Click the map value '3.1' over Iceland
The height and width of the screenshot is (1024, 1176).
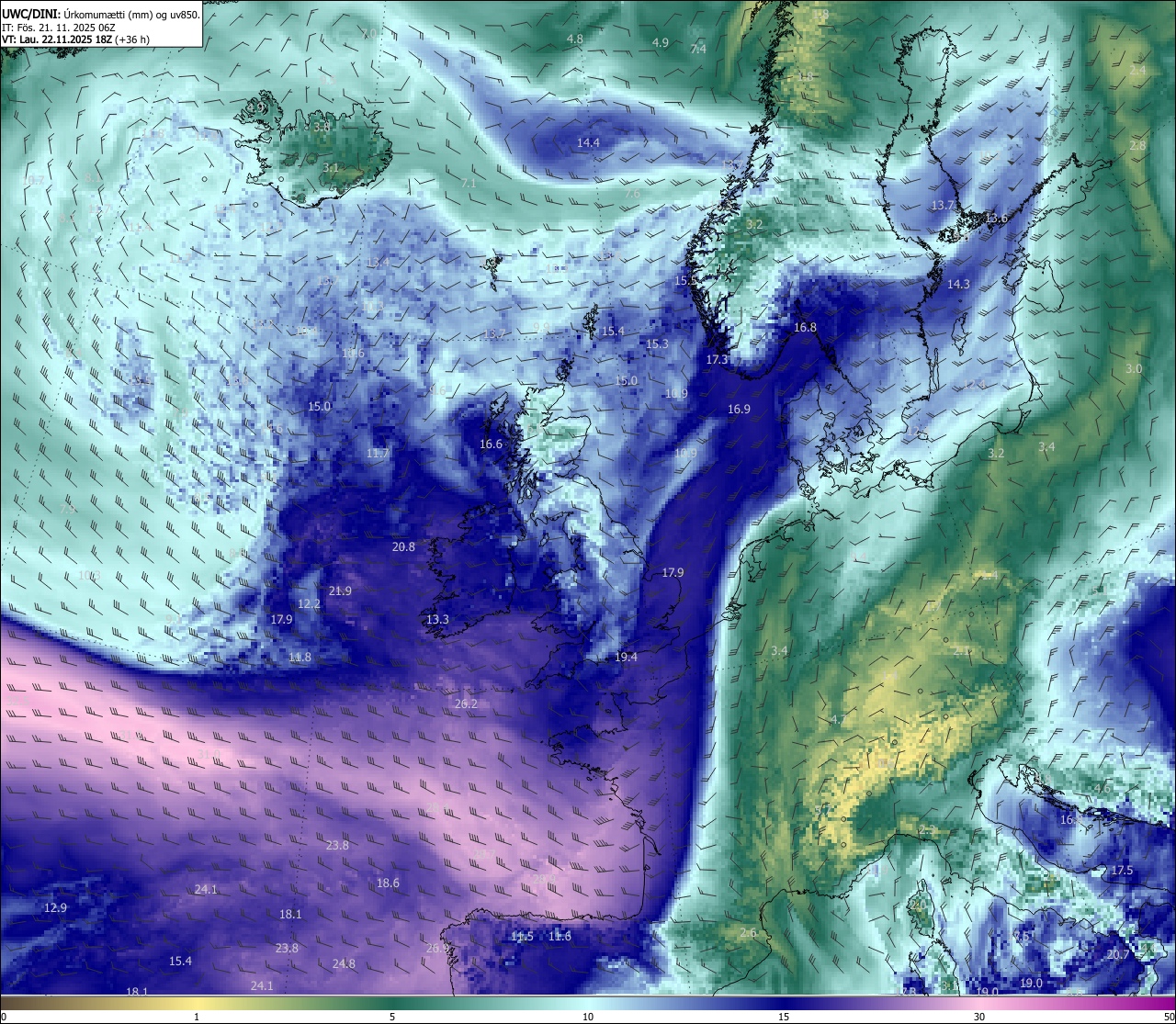click(x=331, y=168)
